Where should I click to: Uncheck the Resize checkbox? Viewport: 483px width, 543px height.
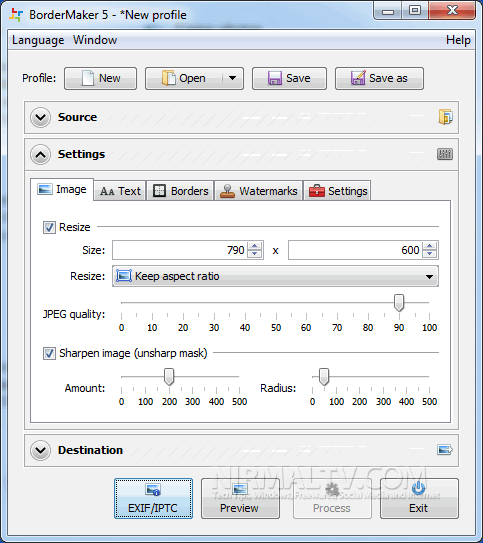tap(49, 228)
